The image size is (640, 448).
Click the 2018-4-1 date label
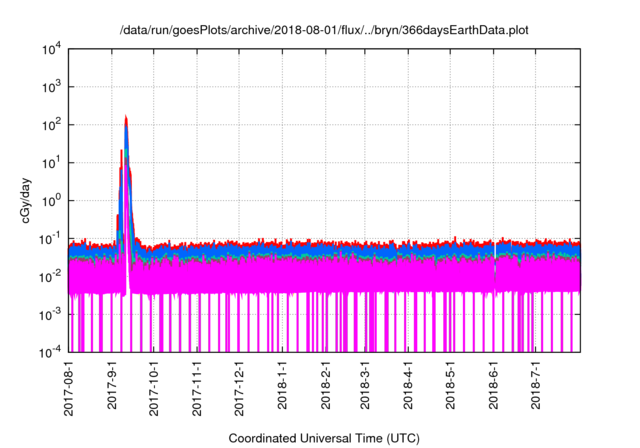[408, 385]
